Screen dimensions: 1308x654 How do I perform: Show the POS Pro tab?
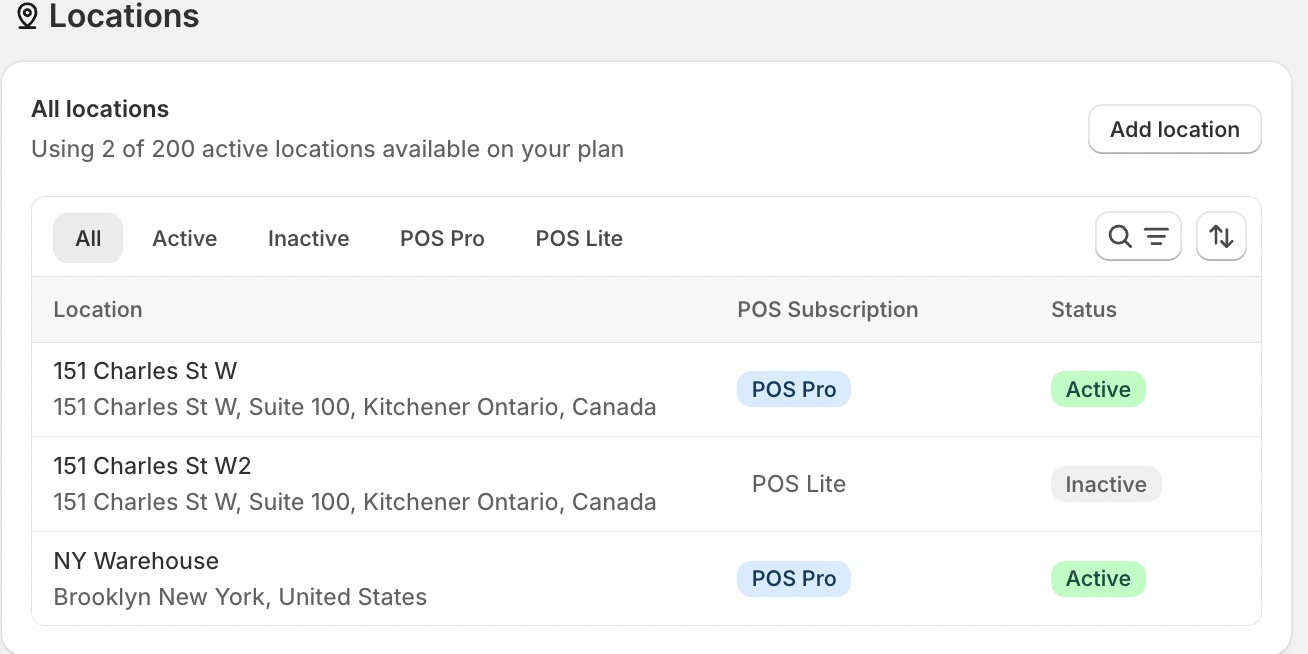[x=442, y=239]
